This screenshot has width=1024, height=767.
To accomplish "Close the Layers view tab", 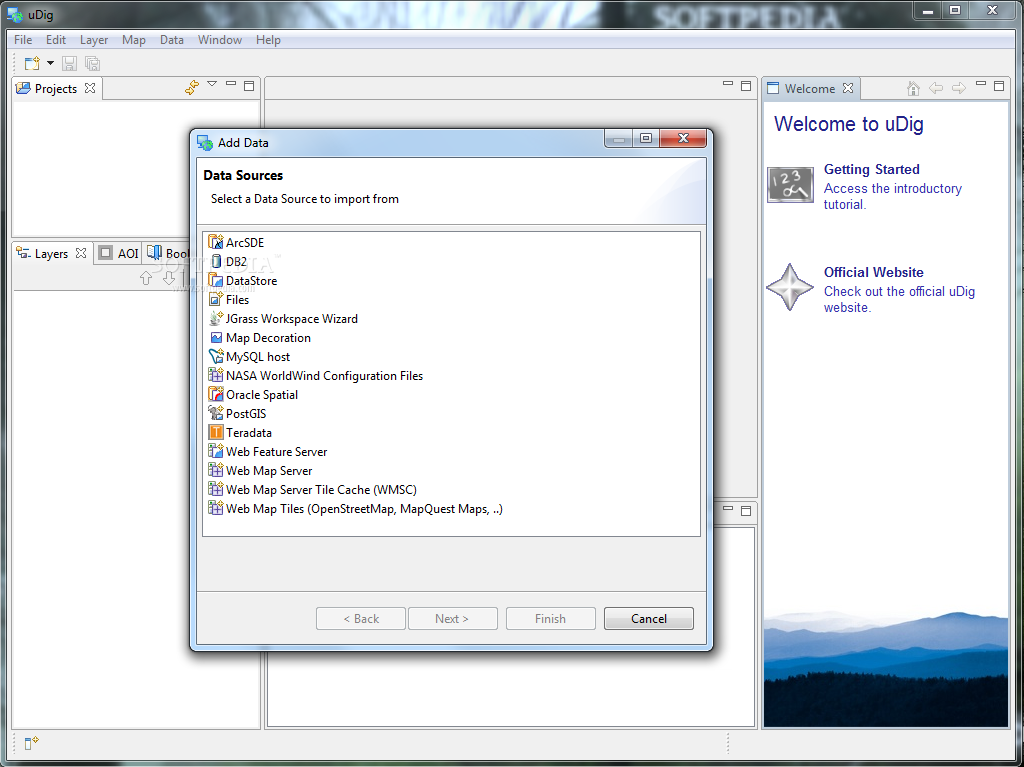I will (81, 253).
